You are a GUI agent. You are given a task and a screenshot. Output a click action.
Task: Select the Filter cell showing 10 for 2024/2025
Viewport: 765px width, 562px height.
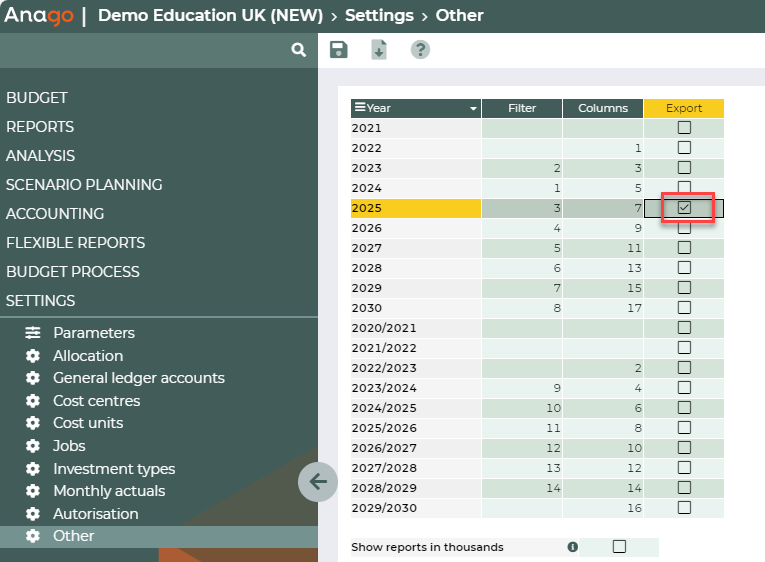(x=522, y=408)
